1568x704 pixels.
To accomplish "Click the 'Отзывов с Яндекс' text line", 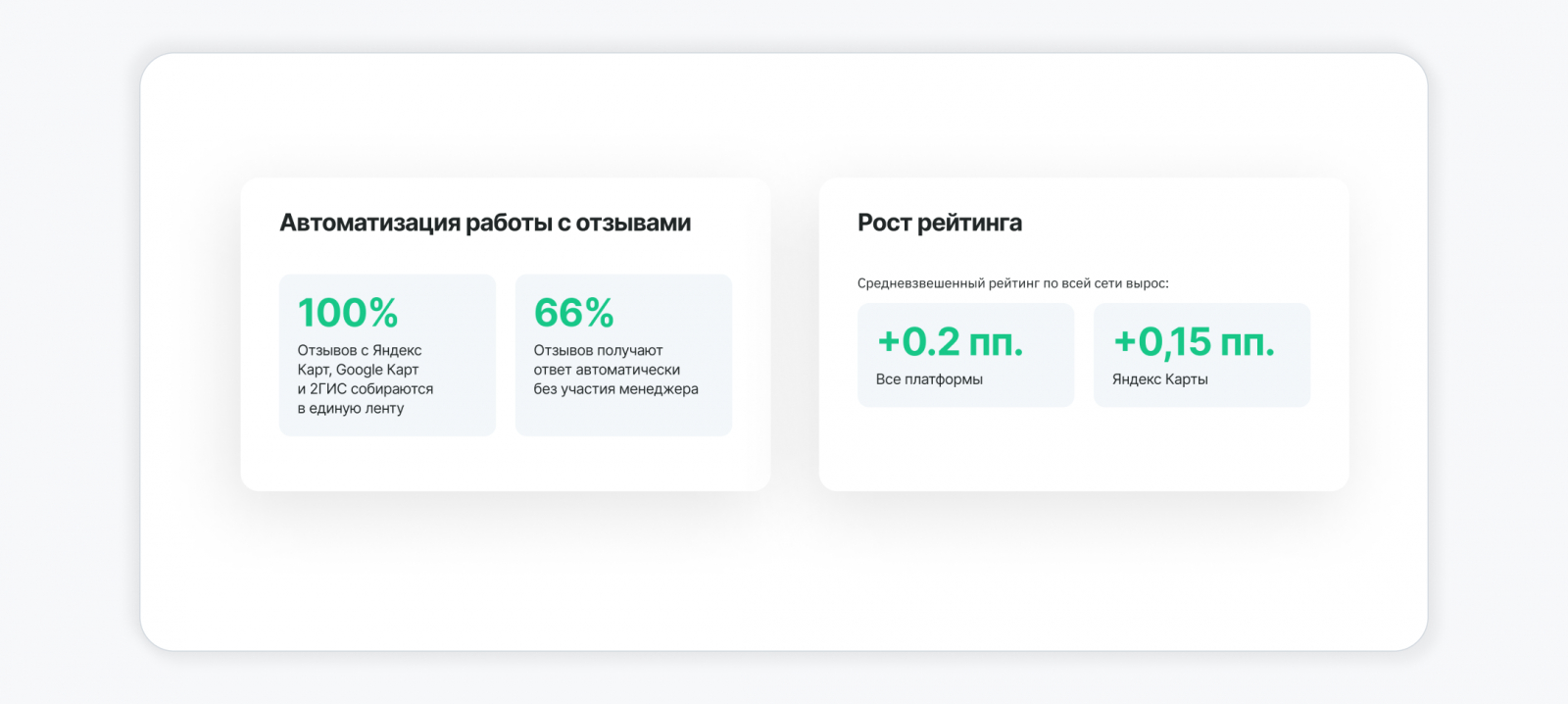I will (360, 350).
